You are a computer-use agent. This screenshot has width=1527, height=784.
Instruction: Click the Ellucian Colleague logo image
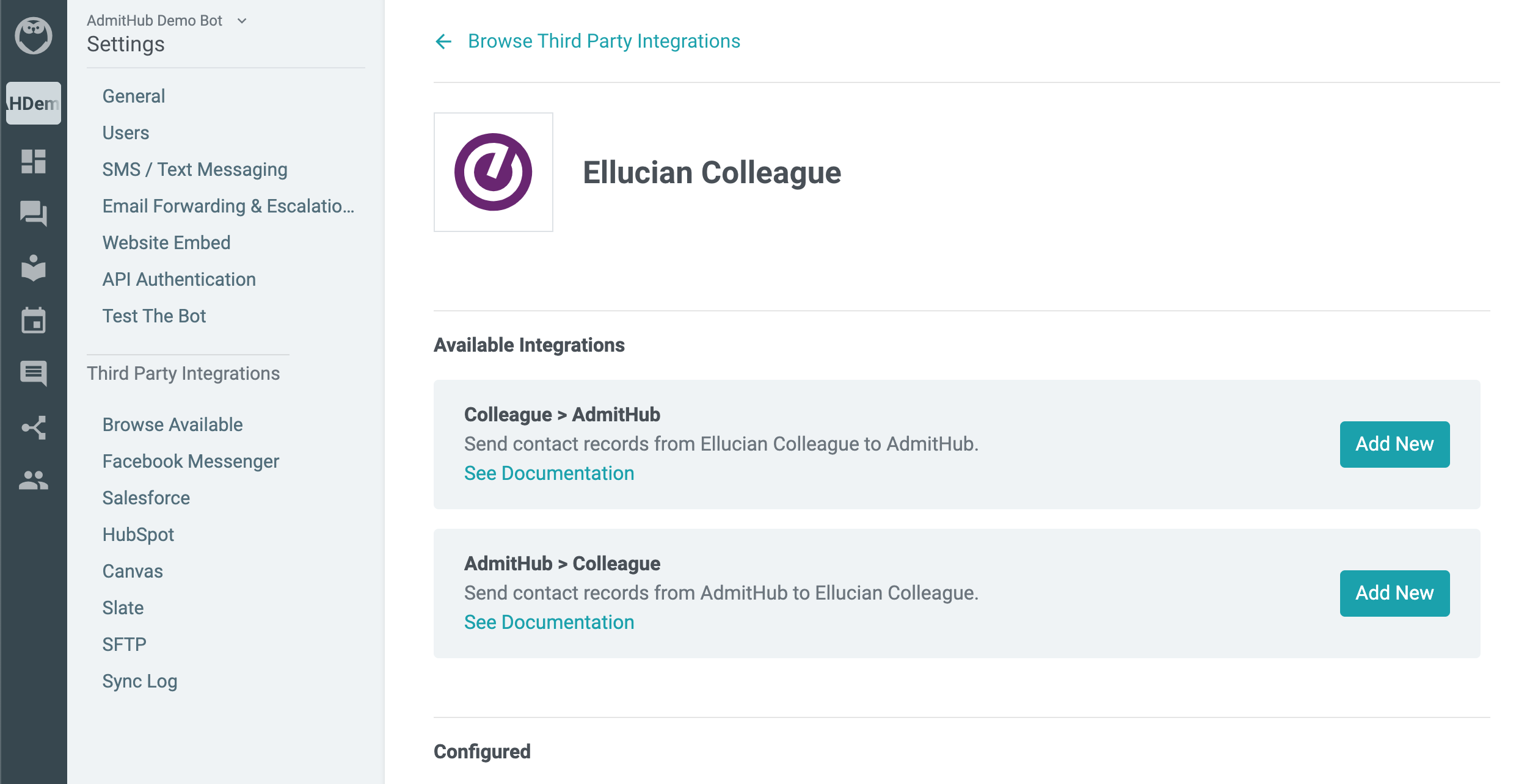[494, 172]
